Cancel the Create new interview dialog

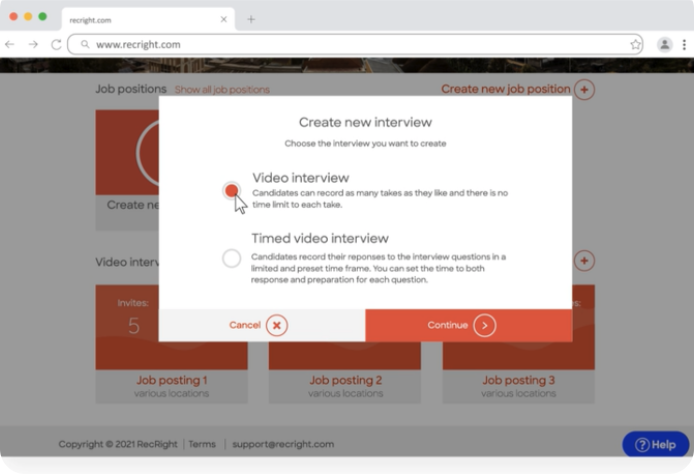pos(261,325)
